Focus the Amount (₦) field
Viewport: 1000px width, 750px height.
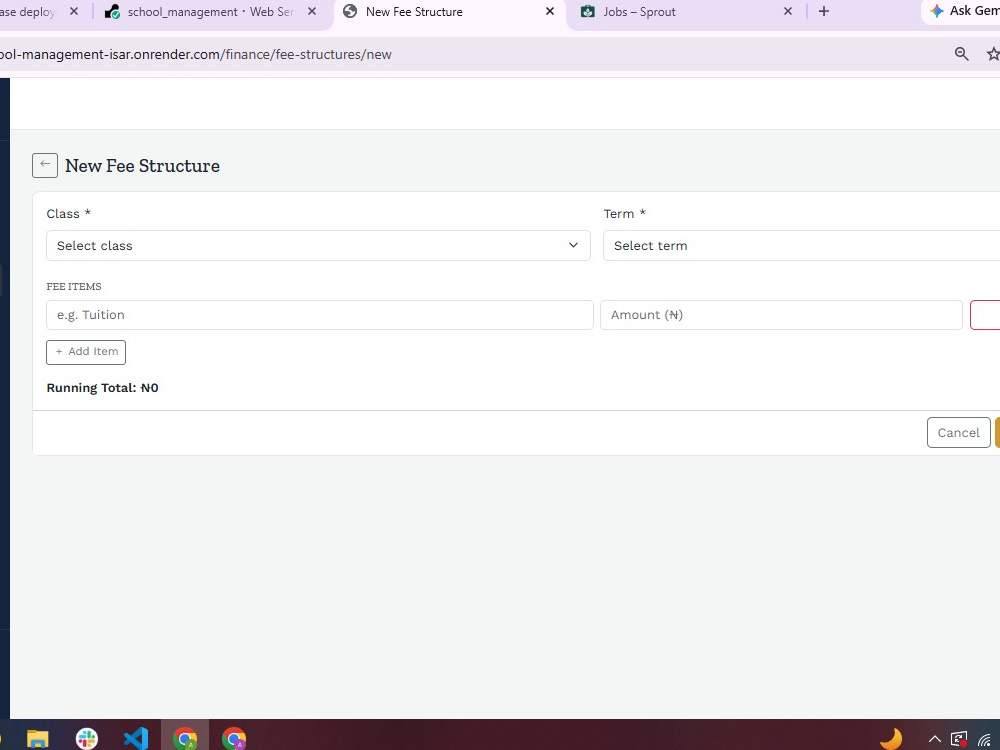tap(781, 315)
